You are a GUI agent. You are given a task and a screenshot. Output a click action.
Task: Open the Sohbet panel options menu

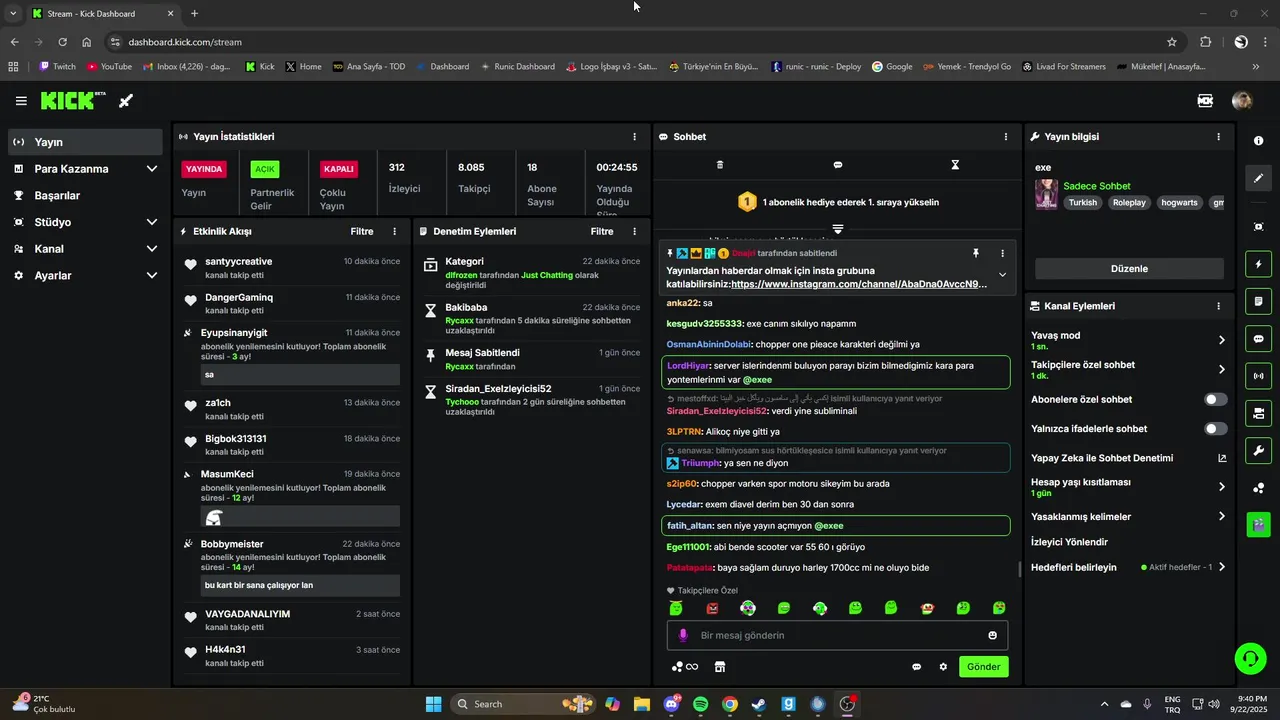click(1006, 136)
